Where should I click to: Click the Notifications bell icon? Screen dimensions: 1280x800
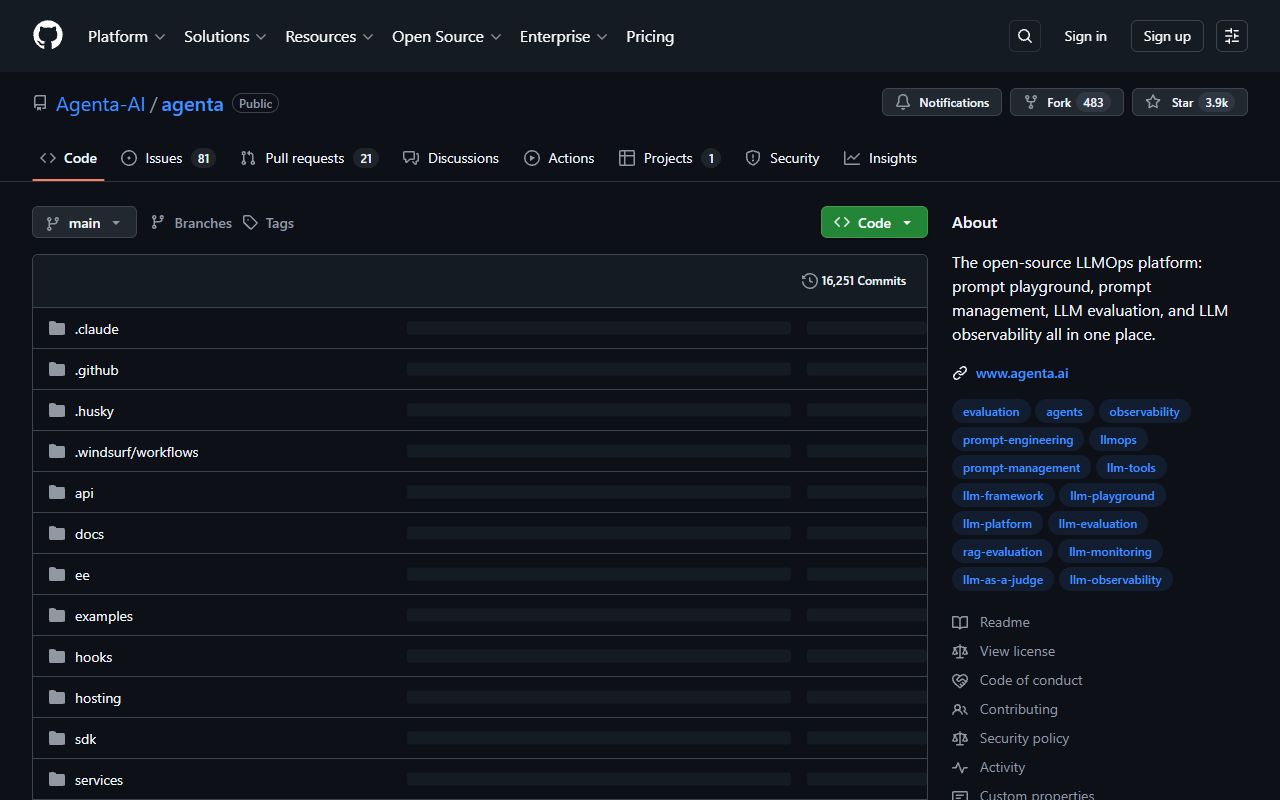pyautogui.click(x=903, y=102)
